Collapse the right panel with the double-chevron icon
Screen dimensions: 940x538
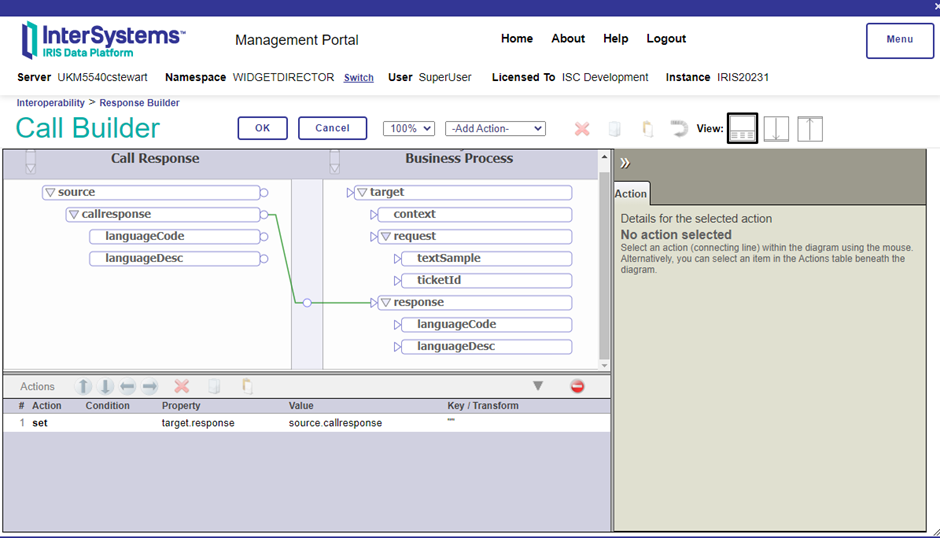coord(625,163)
